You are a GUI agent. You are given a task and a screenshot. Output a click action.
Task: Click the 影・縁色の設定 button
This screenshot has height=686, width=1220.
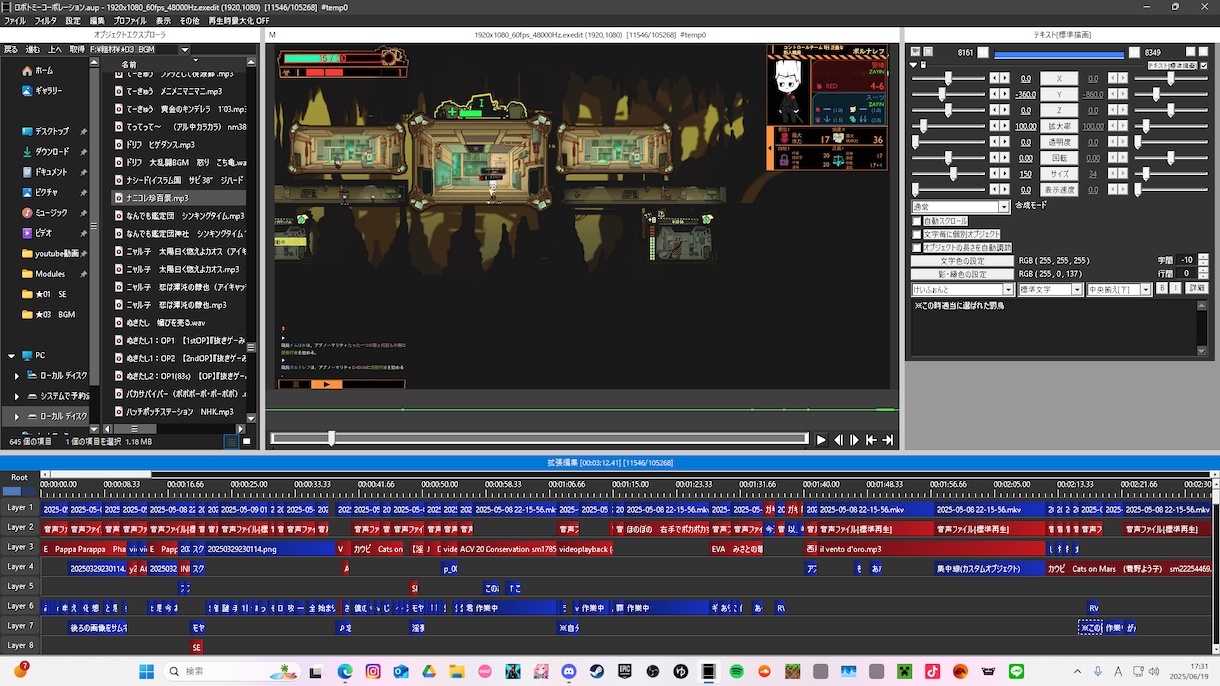(962, 274)
